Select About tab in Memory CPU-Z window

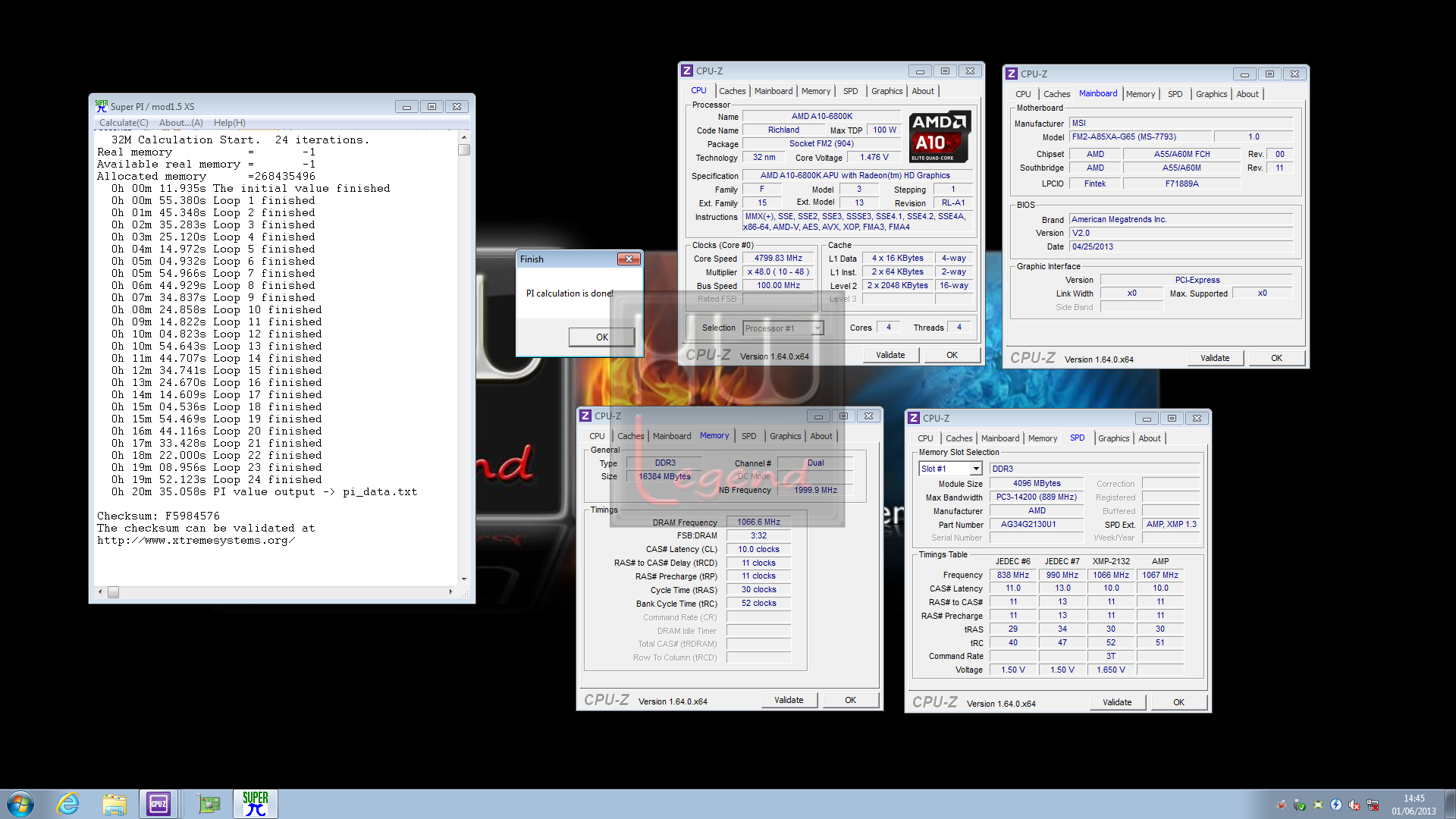pyautogui.click(x=821, y=436)
